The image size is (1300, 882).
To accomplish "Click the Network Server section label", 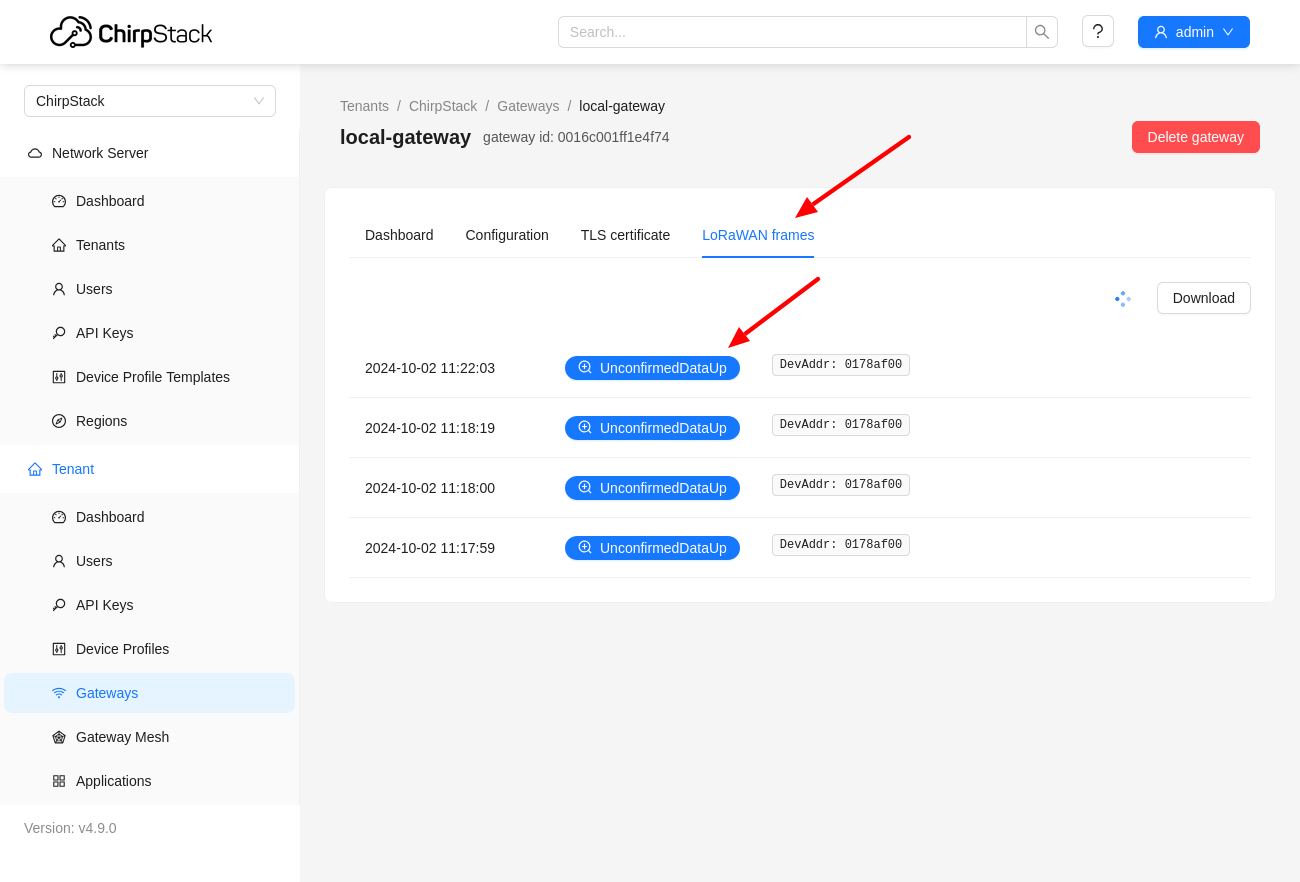I will point(100,153).
